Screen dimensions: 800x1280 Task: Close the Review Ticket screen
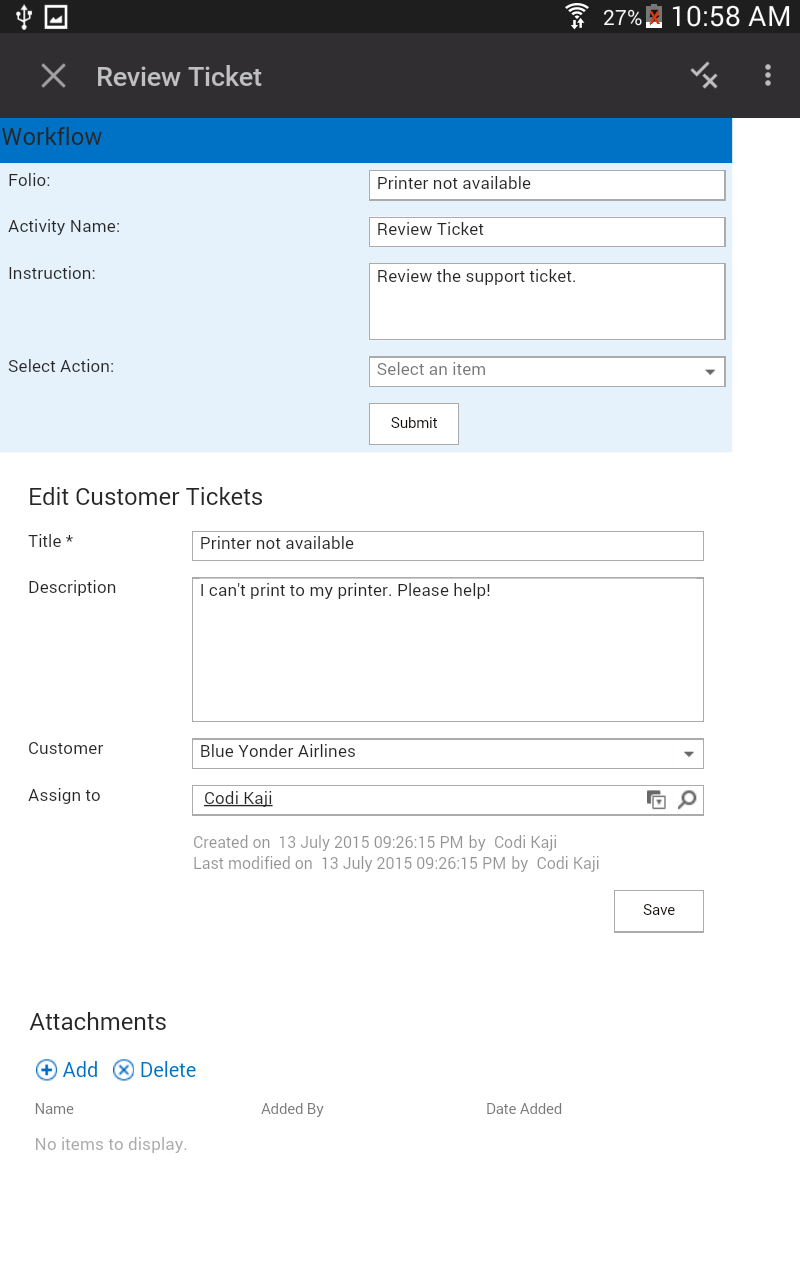click(53, 76)
